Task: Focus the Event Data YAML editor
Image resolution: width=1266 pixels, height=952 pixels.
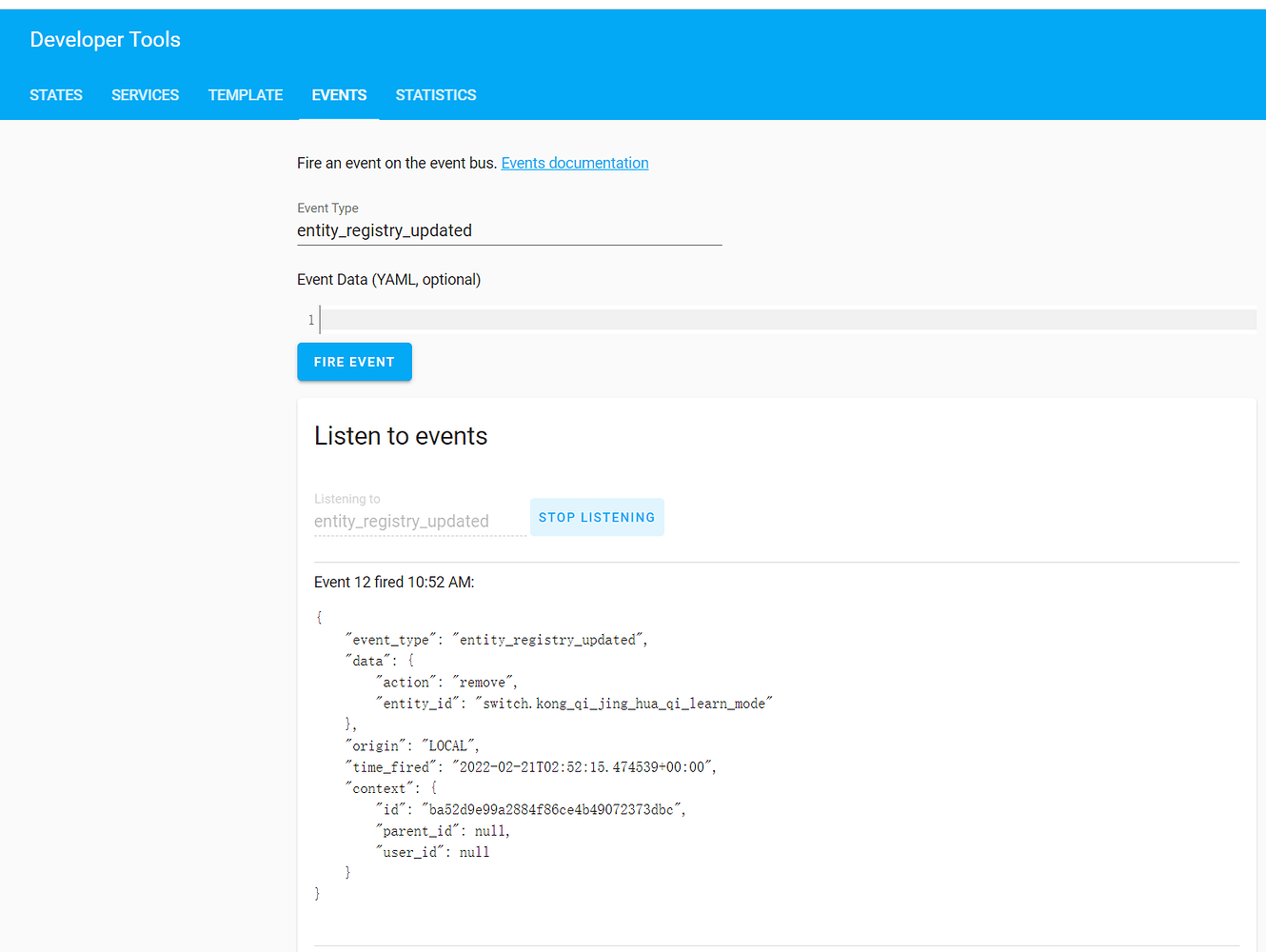Action: [x=788, y=320]
